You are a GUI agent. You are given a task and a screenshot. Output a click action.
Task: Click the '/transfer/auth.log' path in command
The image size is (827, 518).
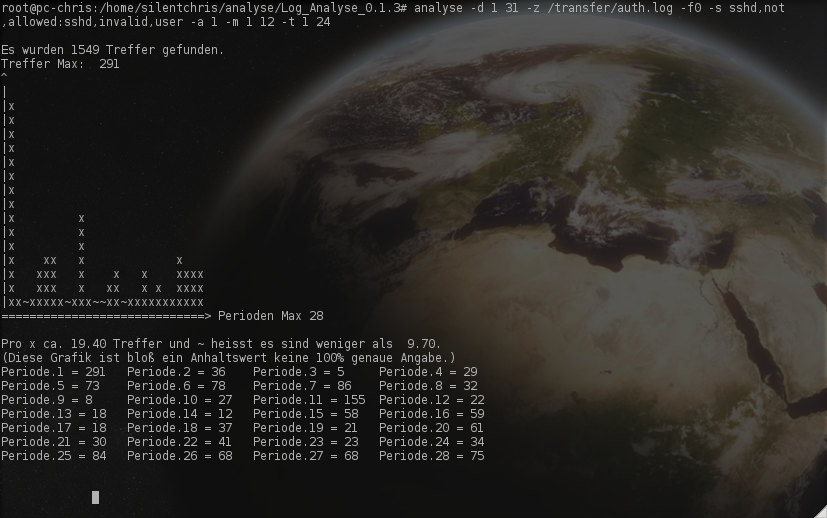[x=610, y=8]
